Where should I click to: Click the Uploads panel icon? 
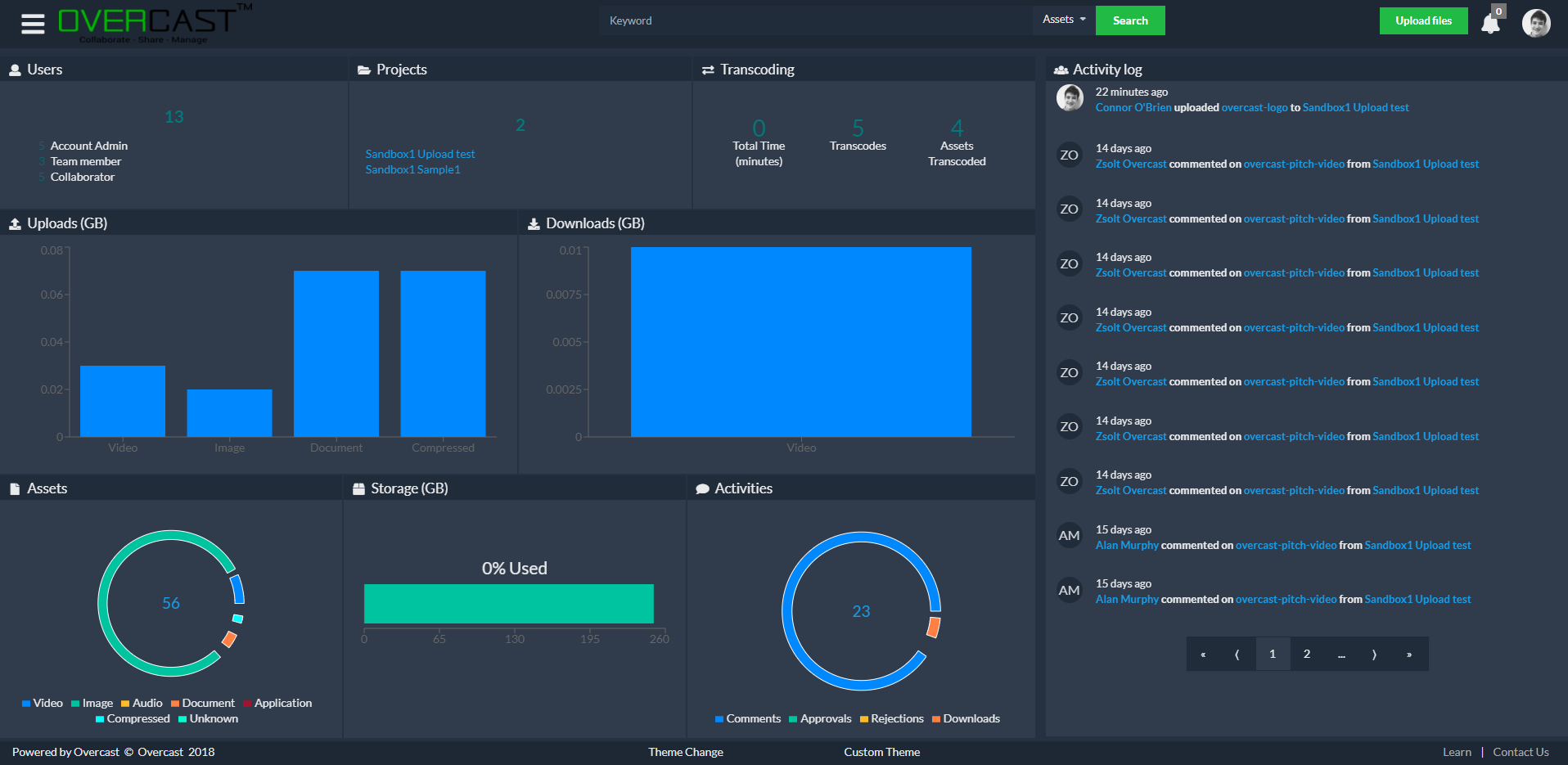(13, 223)
